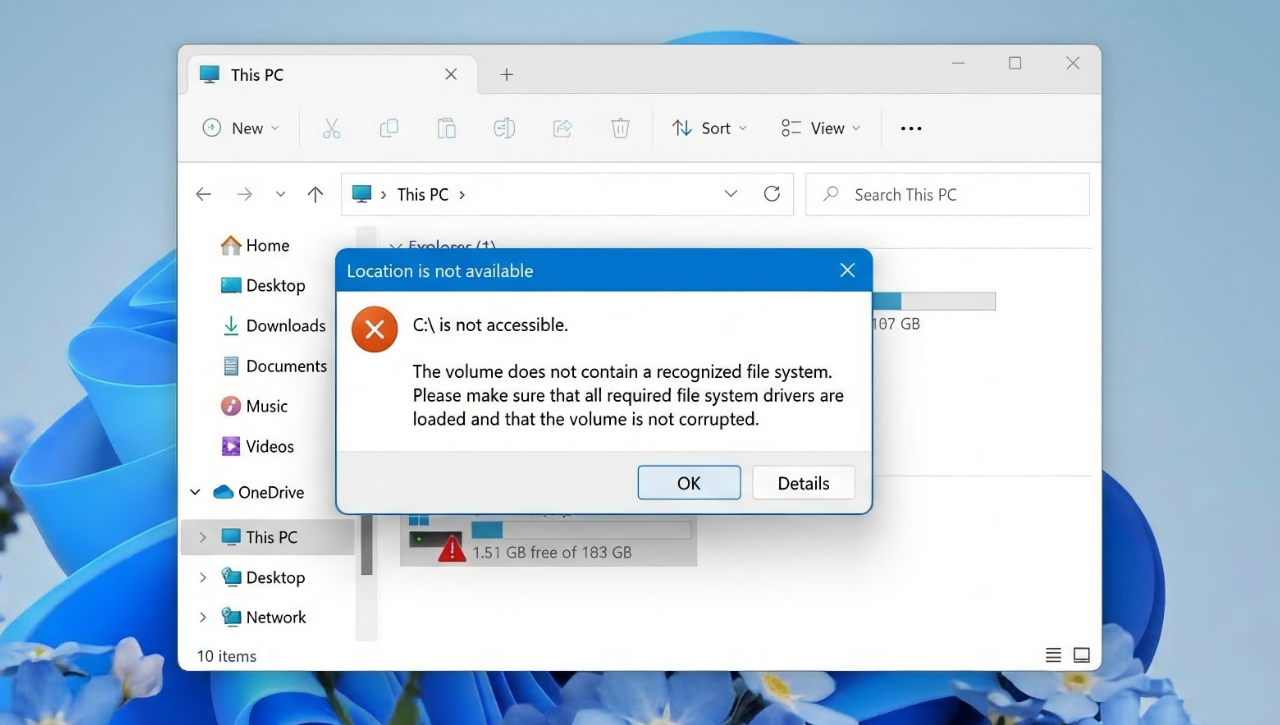Expand the This PC tree item

tap(203, 537)
